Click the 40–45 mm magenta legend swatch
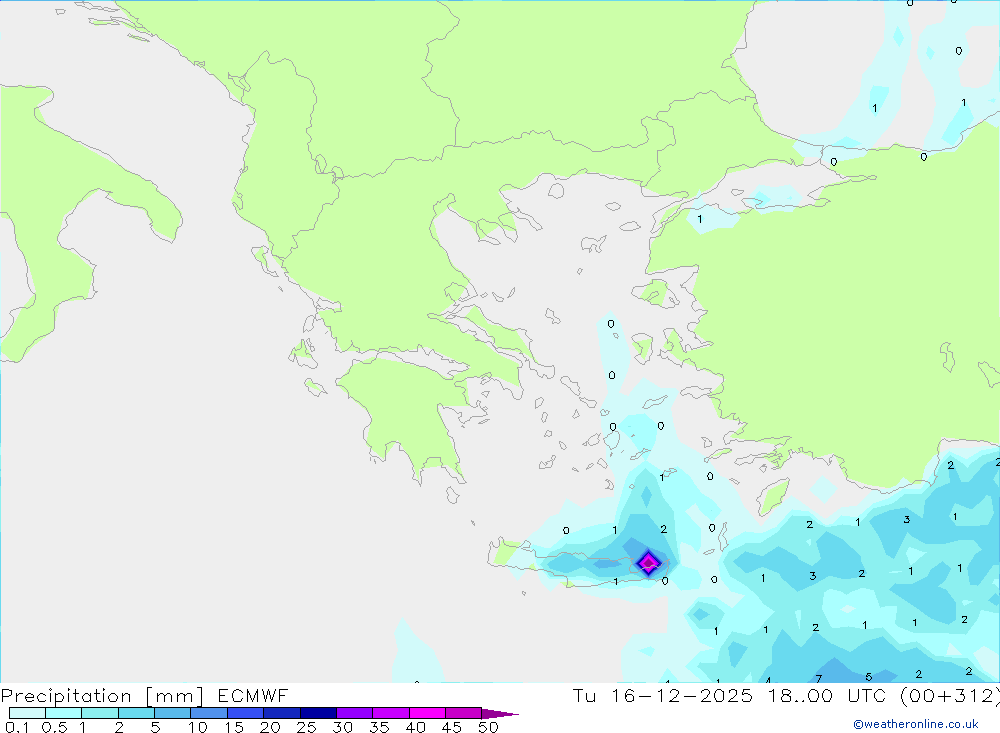 click(x=427, y=713)
